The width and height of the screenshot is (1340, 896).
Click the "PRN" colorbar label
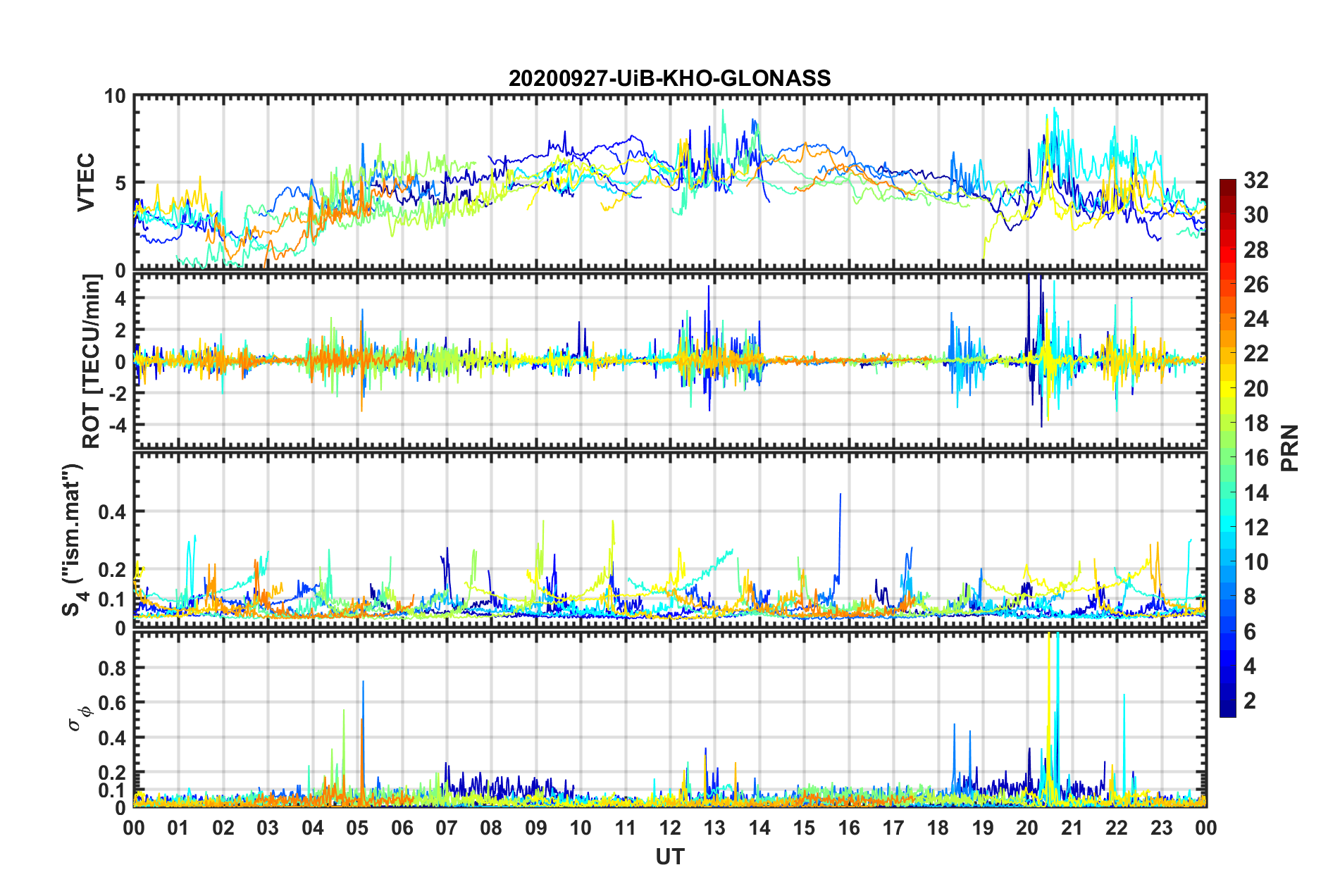(1291, 448)
